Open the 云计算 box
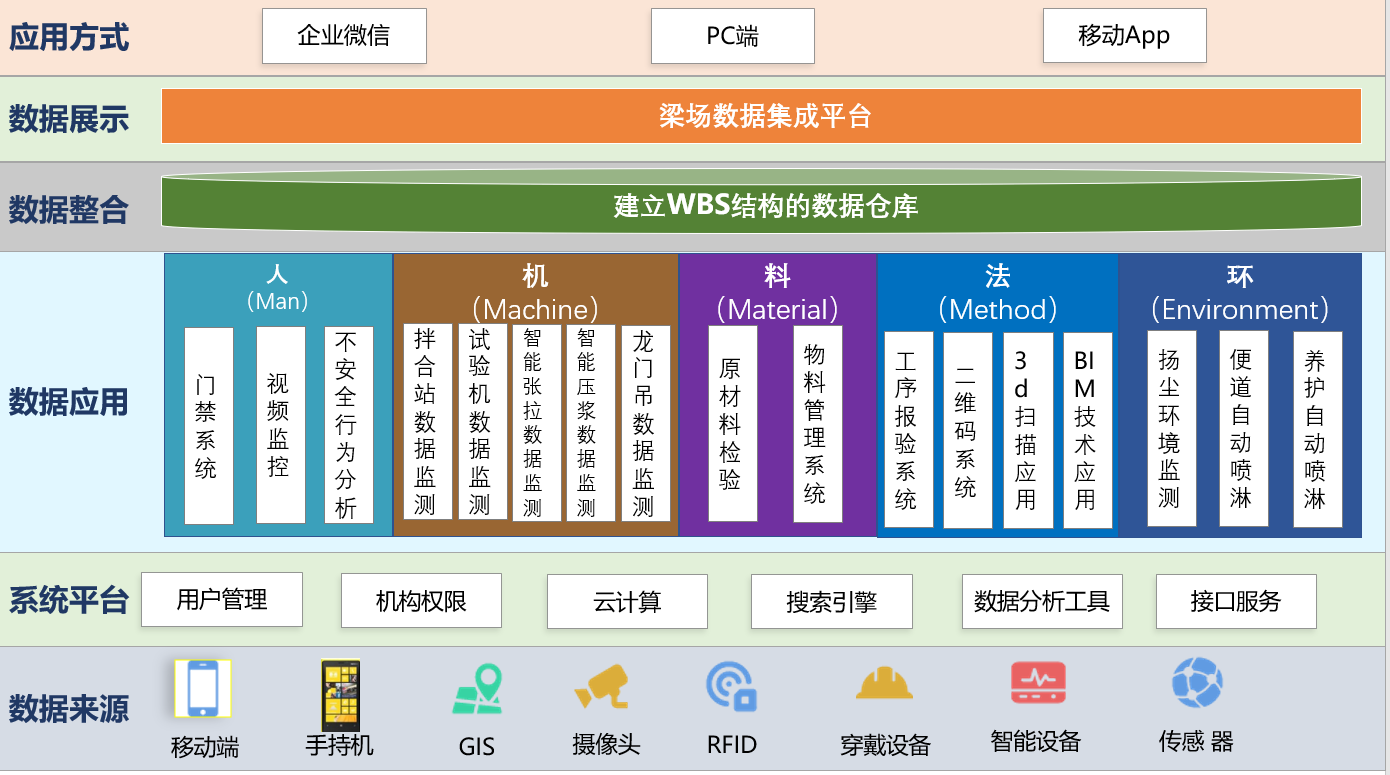Screen dimensions: 1390x775 [627, 602]
